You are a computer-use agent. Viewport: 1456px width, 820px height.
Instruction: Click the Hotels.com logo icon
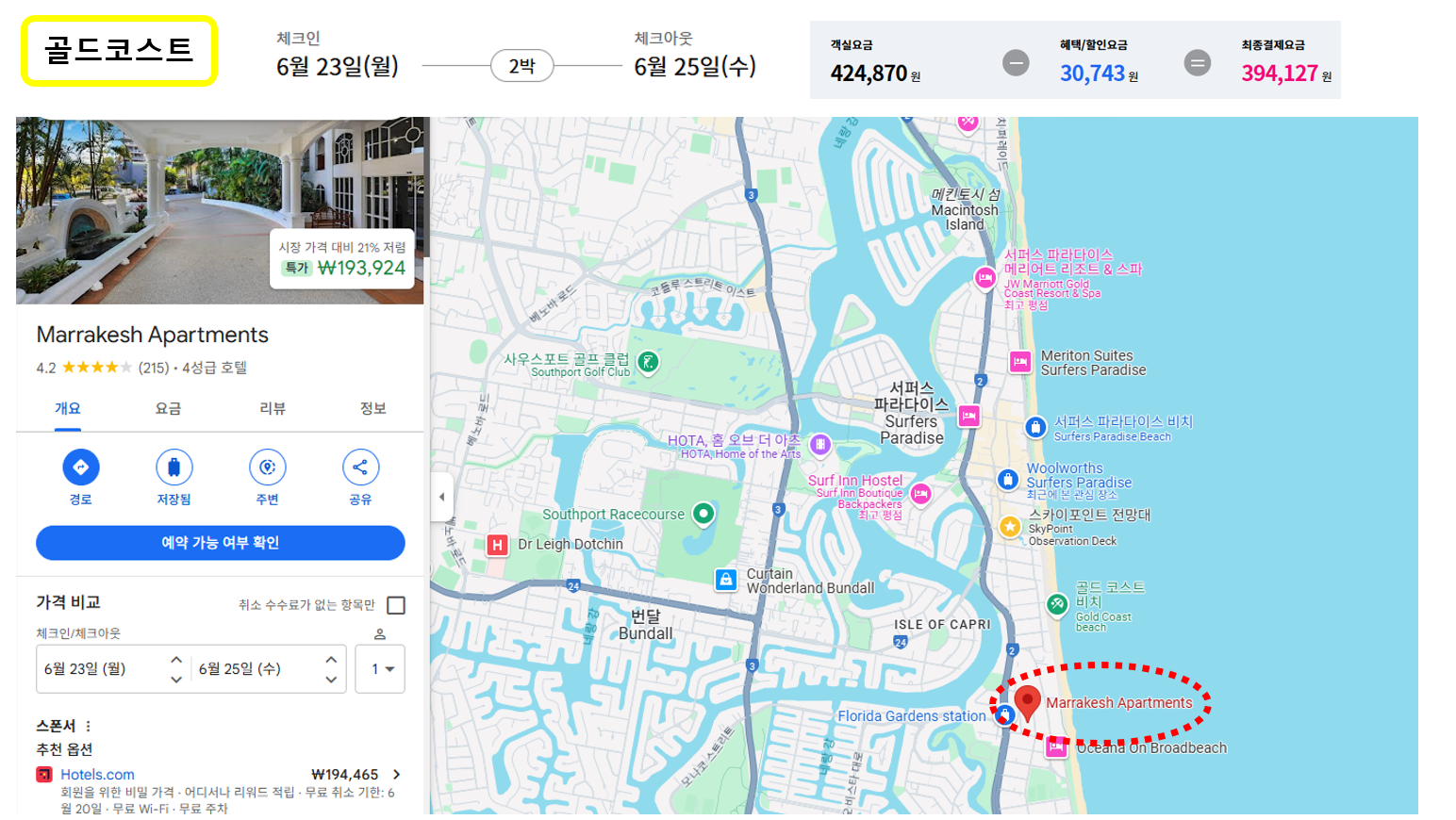click(44, 775)
